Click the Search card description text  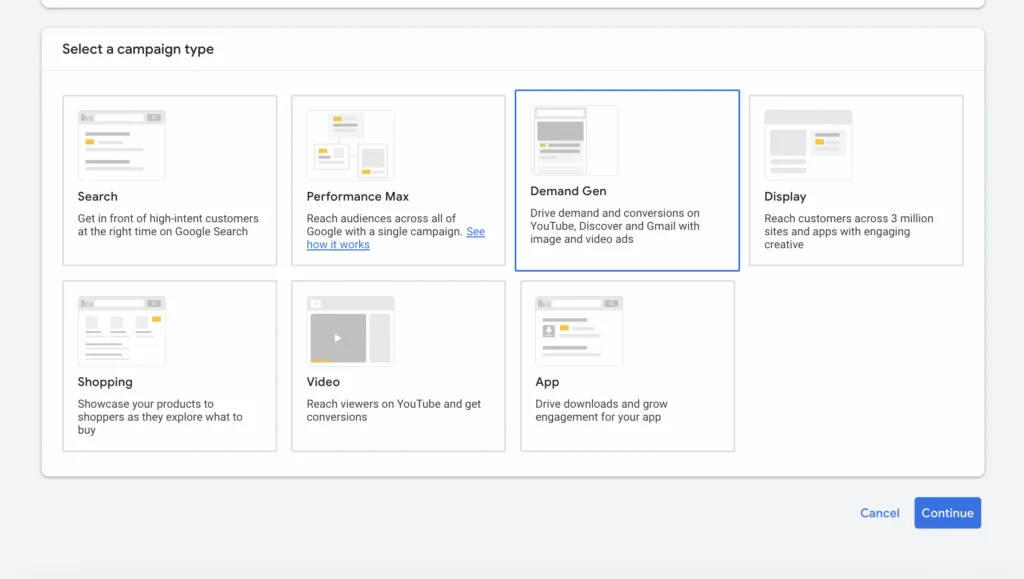point(168,225)
